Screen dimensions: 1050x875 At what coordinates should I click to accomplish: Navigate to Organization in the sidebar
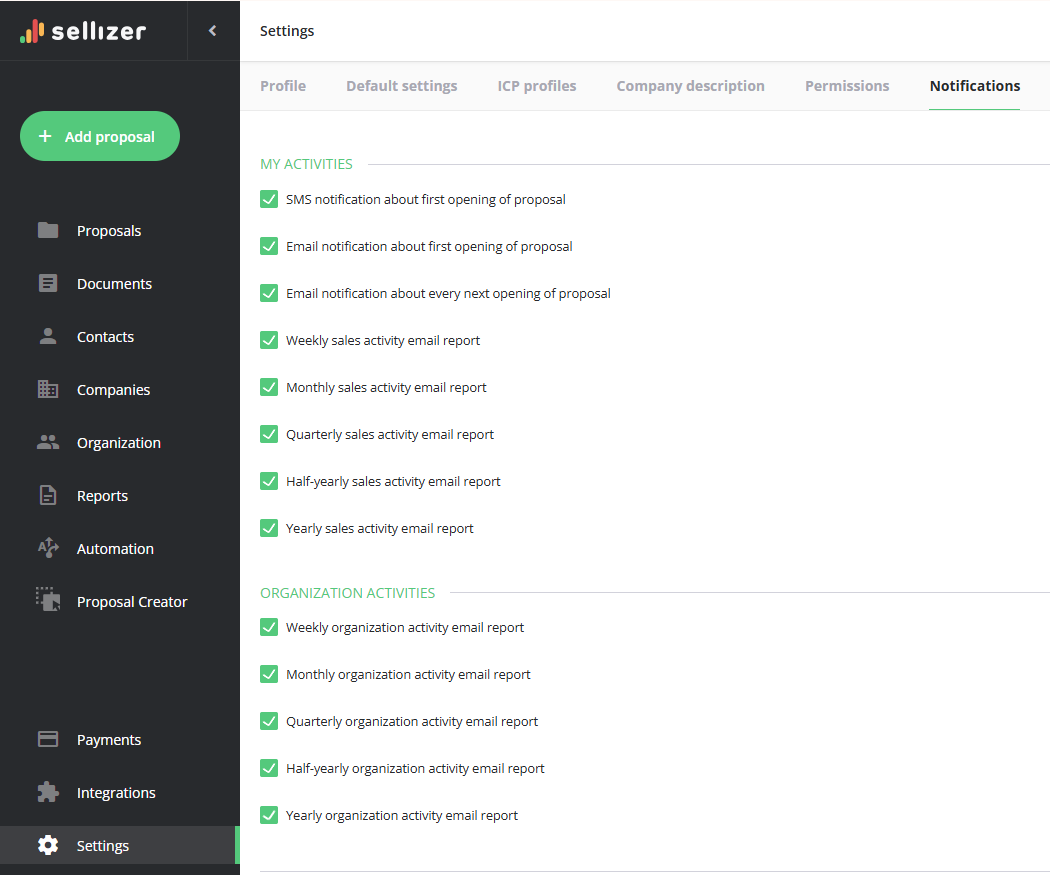click(120, 443)
